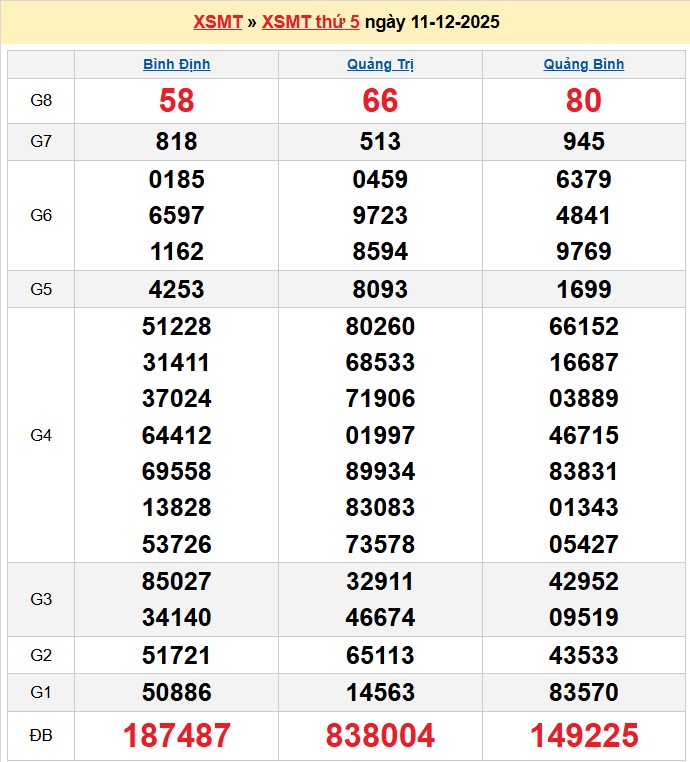This screenshot has width=690, height=762.
Task: Click the ĐB row label
Action: [41, 736]
